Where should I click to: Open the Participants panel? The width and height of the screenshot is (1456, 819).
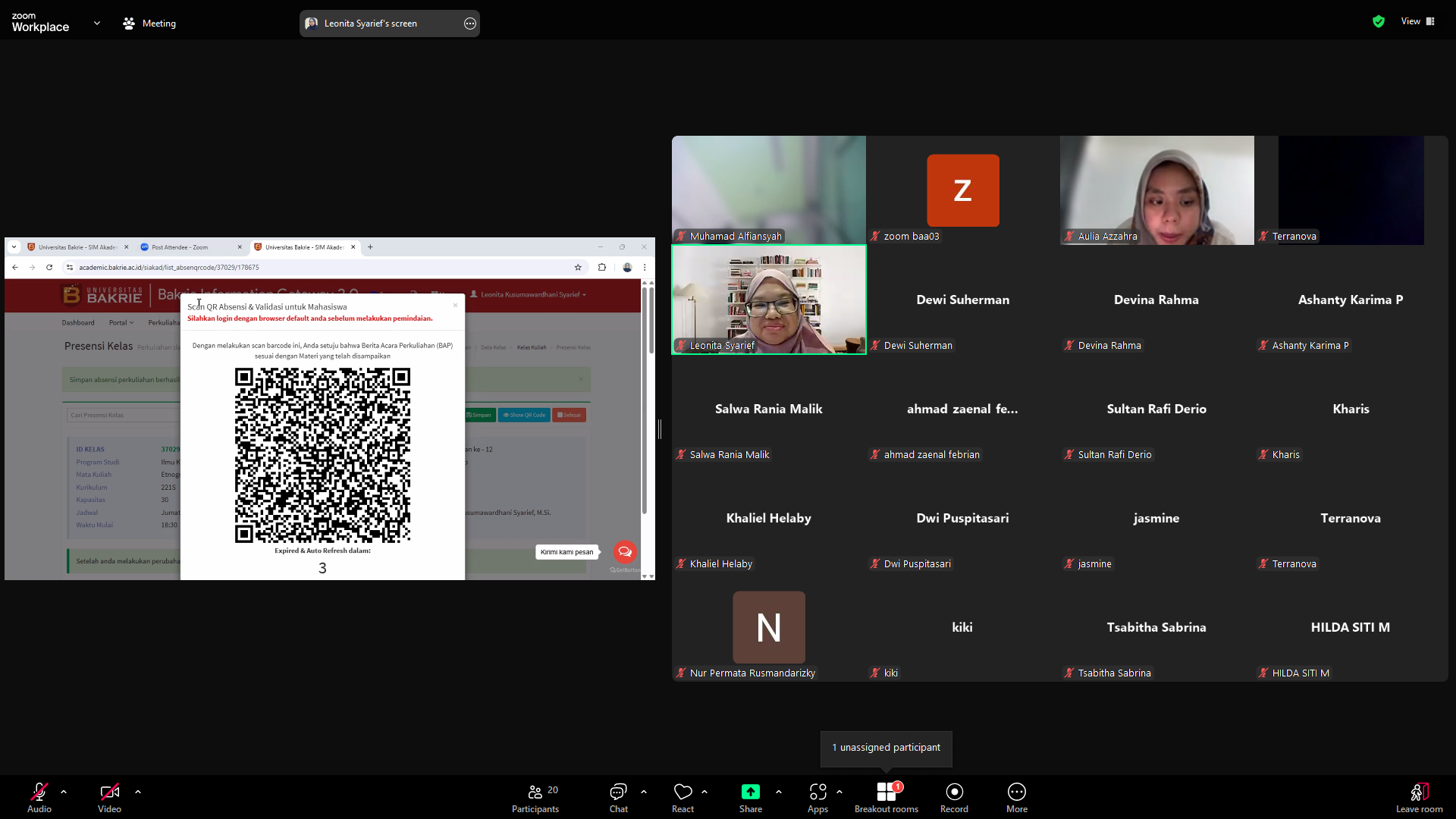535,797
